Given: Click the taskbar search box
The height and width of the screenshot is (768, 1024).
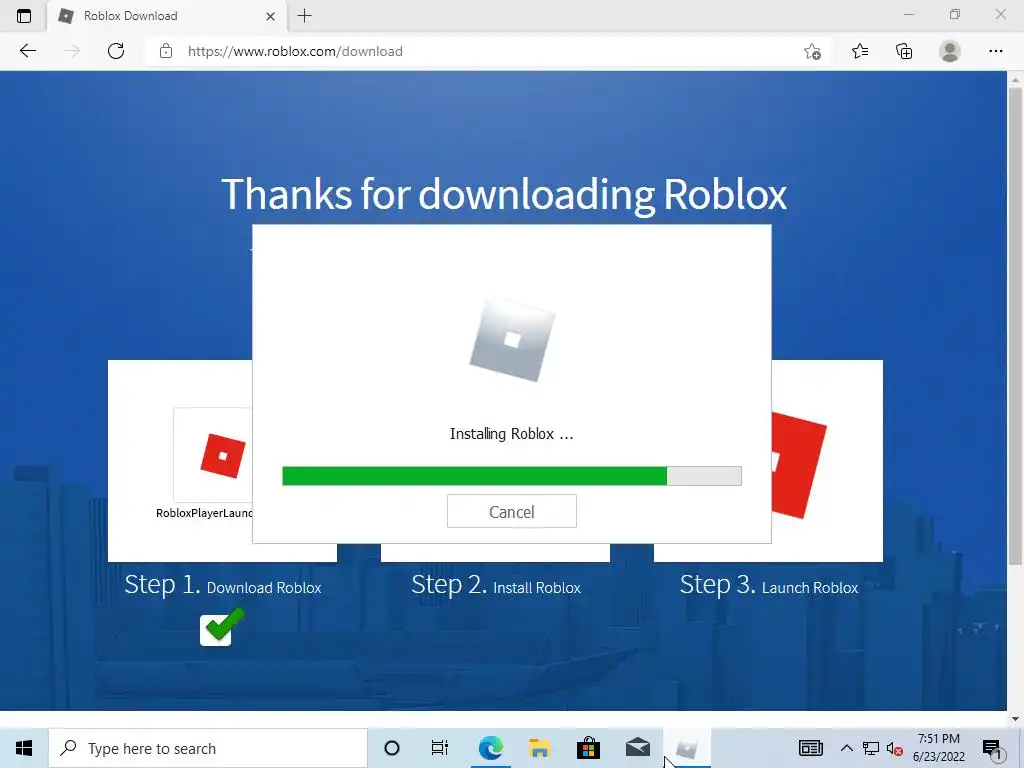Looking at the screenshot, I should click(x=208, y=748).
